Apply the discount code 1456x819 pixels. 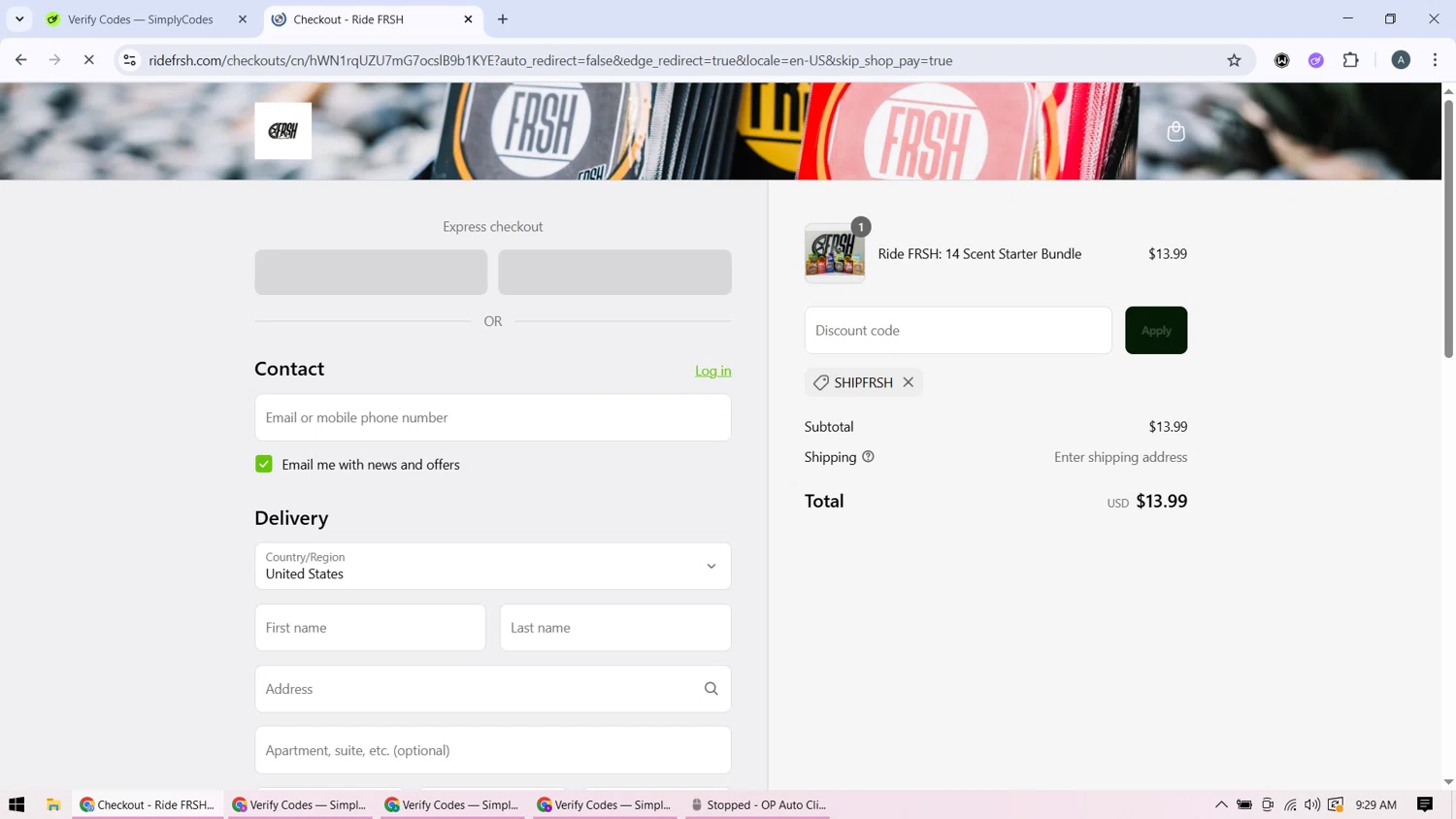point(1156,330)
